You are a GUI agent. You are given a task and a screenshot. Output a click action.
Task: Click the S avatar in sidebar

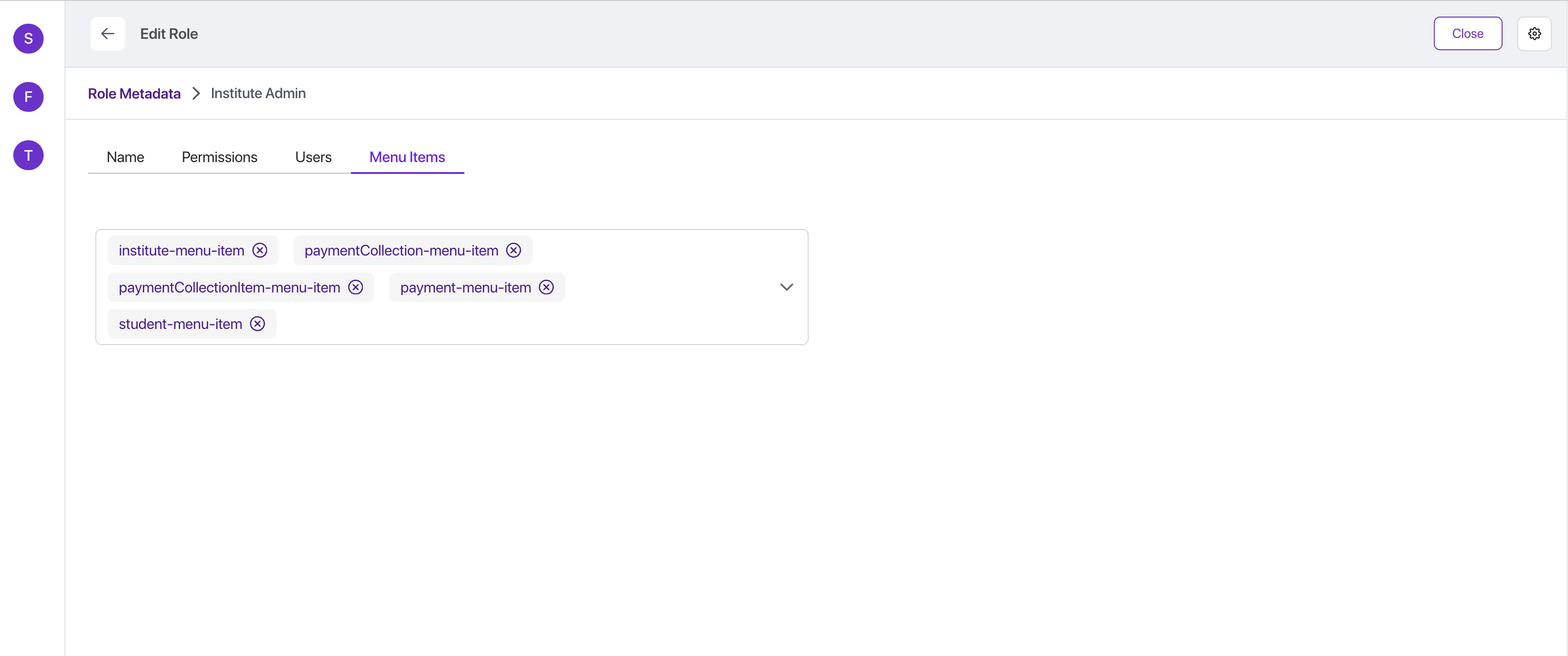pyautogui.click(x=28, y=39)
